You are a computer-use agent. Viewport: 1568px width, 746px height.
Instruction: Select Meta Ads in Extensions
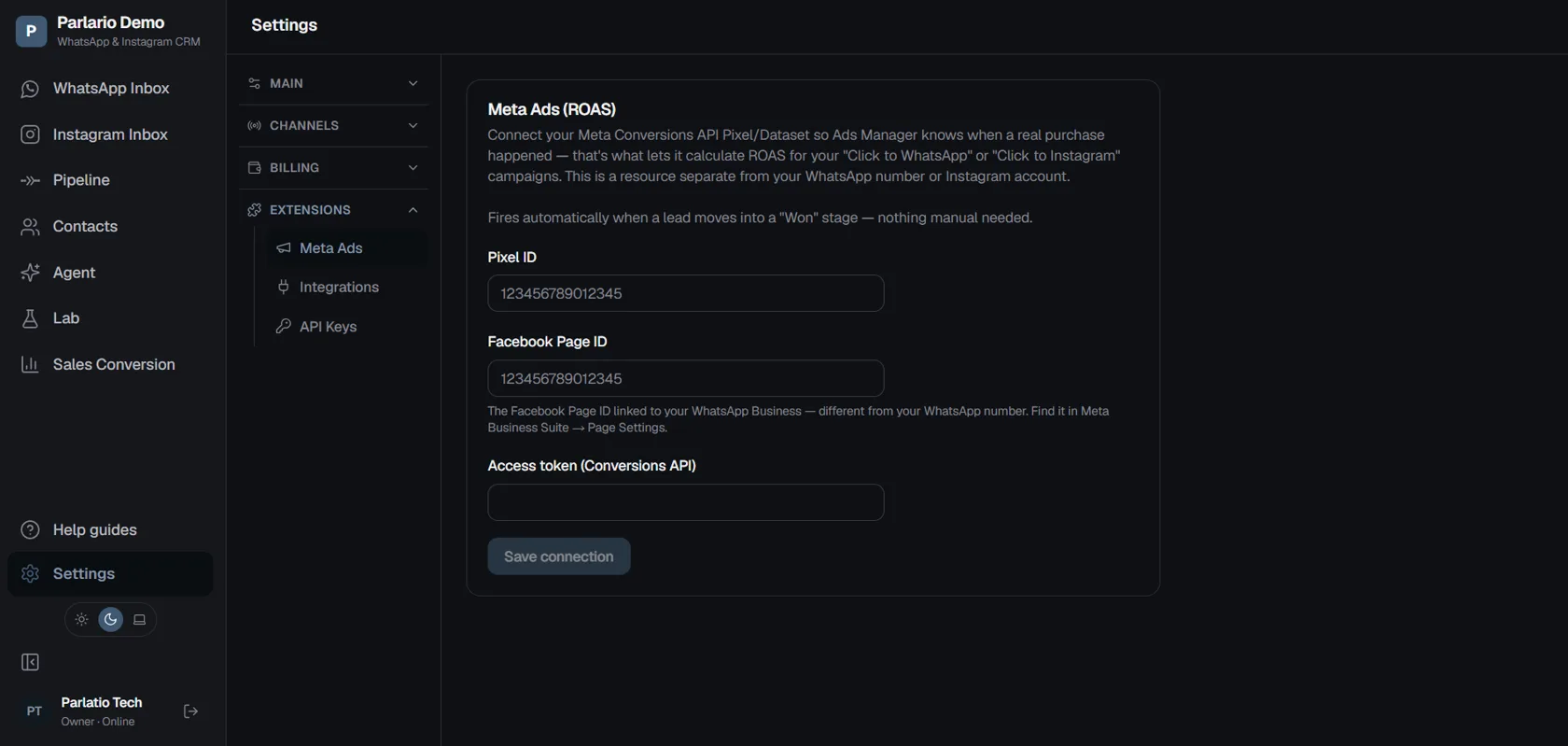[x=346, y=248]
